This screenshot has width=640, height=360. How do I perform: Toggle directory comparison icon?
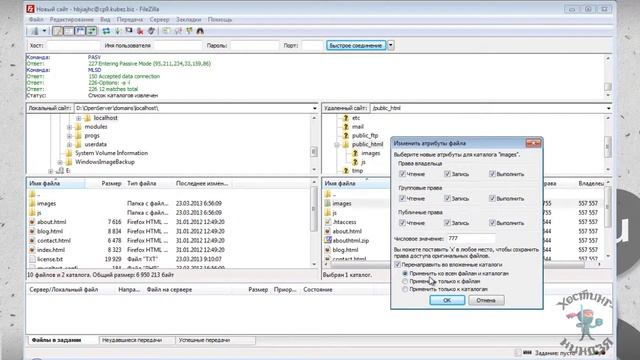point(178,31)
